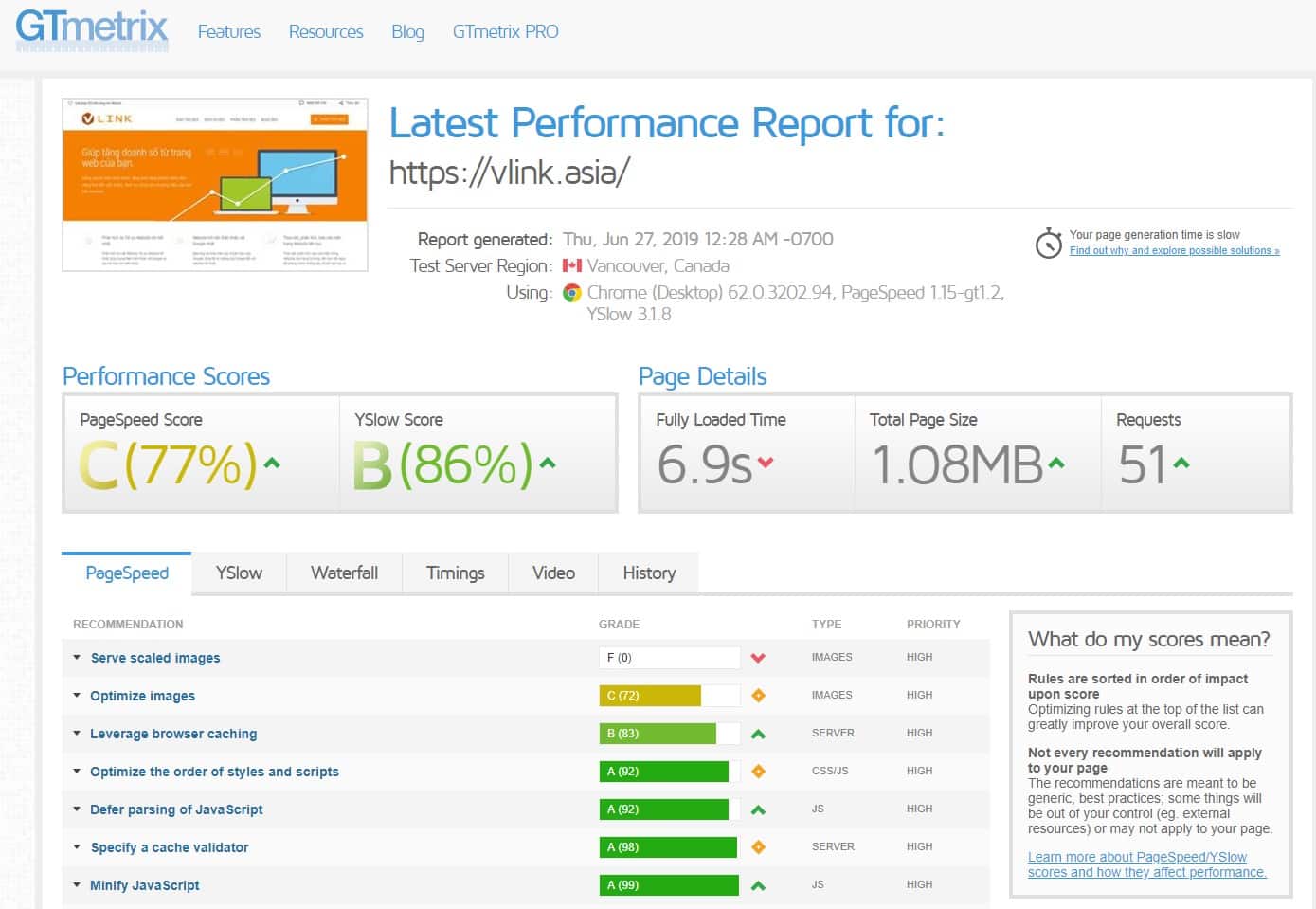
Task: Click Find out why and explore possible solutions link
Action: pyautogui.click(x=1175, y=250)
